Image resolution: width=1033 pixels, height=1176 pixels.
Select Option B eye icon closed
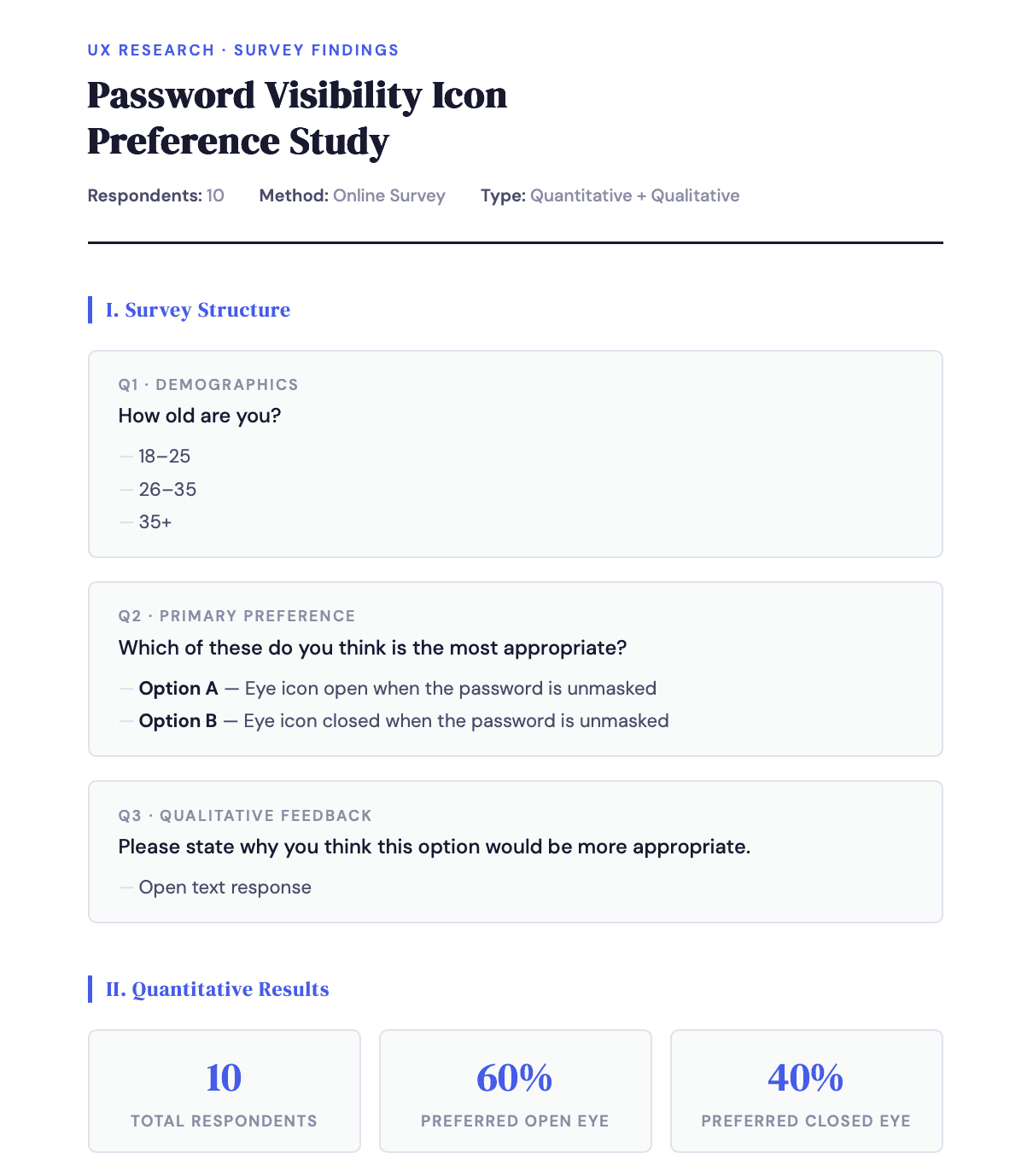click(x=404, y=721)
